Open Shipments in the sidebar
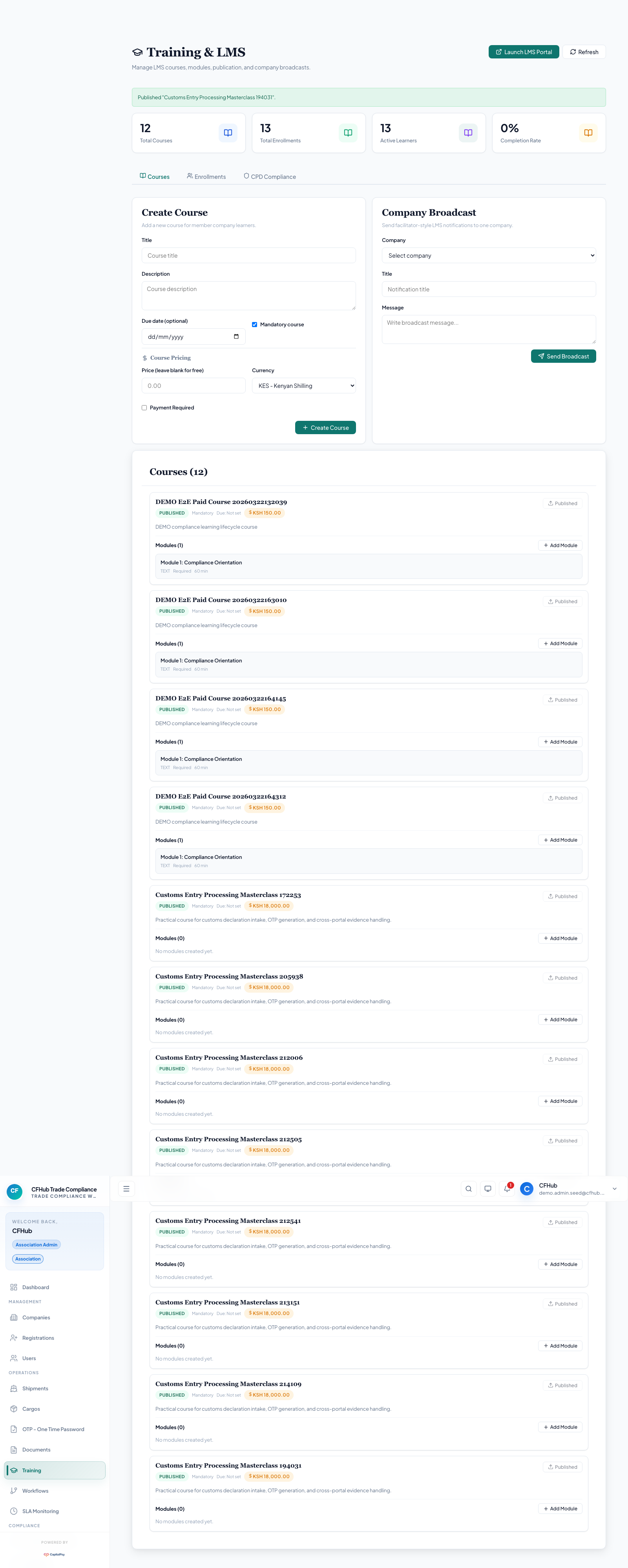The image size is (628, 1568). pyautogui.click(x=35, y=1388)
